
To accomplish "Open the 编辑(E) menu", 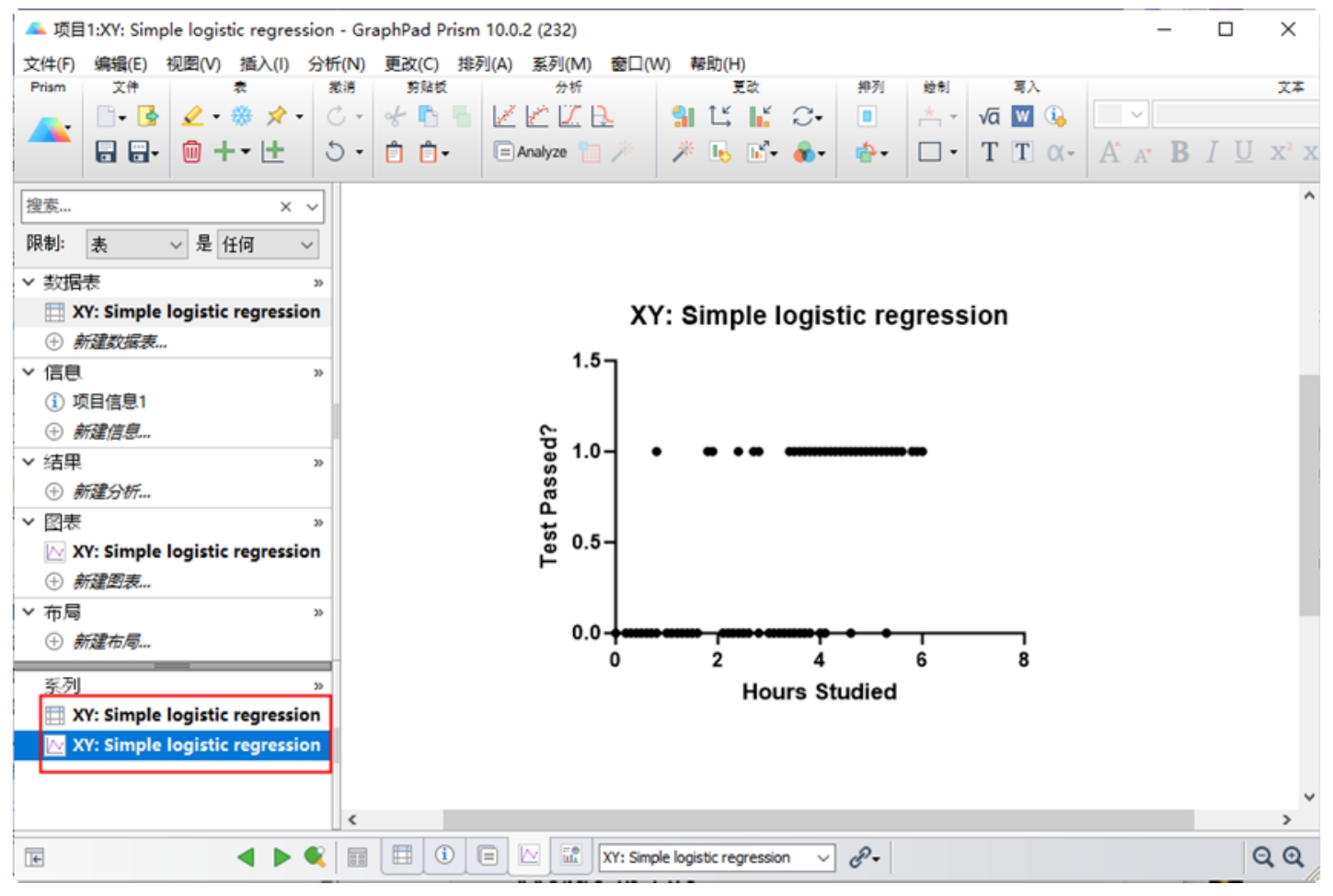I will pos(121,63).
